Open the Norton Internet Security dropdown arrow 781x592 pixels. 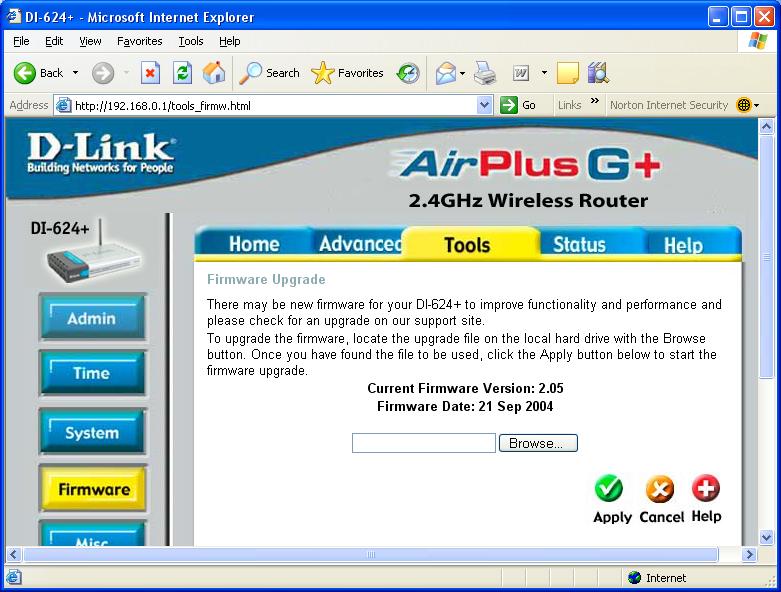click(x=757, y=105)
